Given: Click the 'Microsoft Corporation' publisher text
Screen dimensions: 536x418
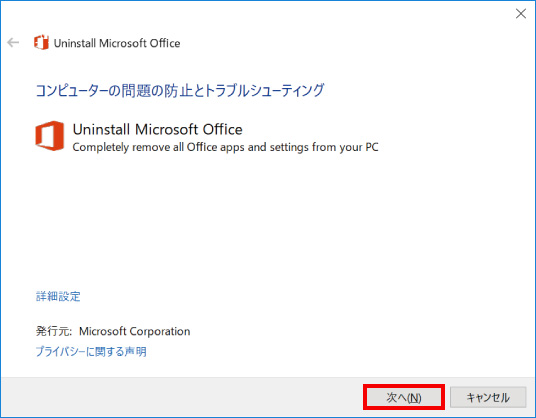Looking at the screenshot, I should coord(135,331).
